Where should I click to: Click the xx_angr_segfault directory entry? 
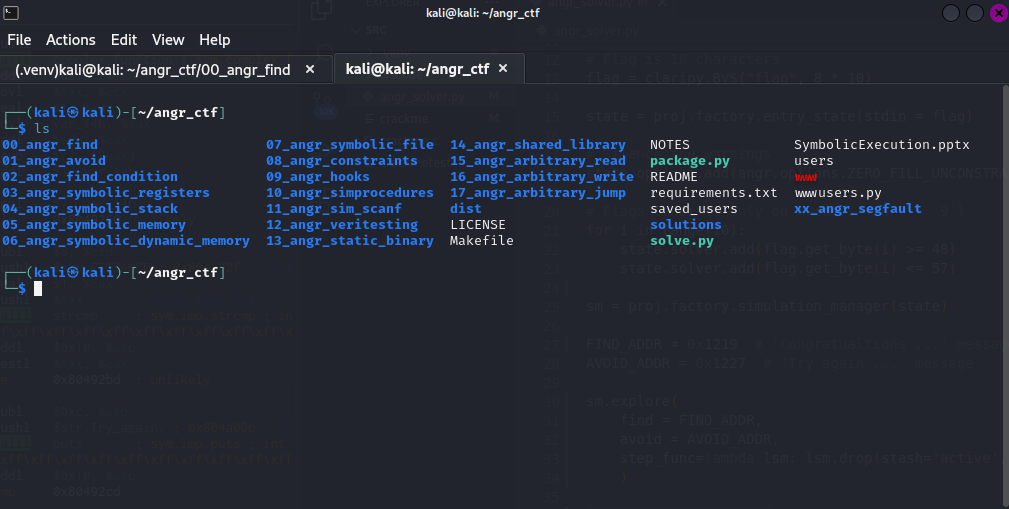point(857,209)
